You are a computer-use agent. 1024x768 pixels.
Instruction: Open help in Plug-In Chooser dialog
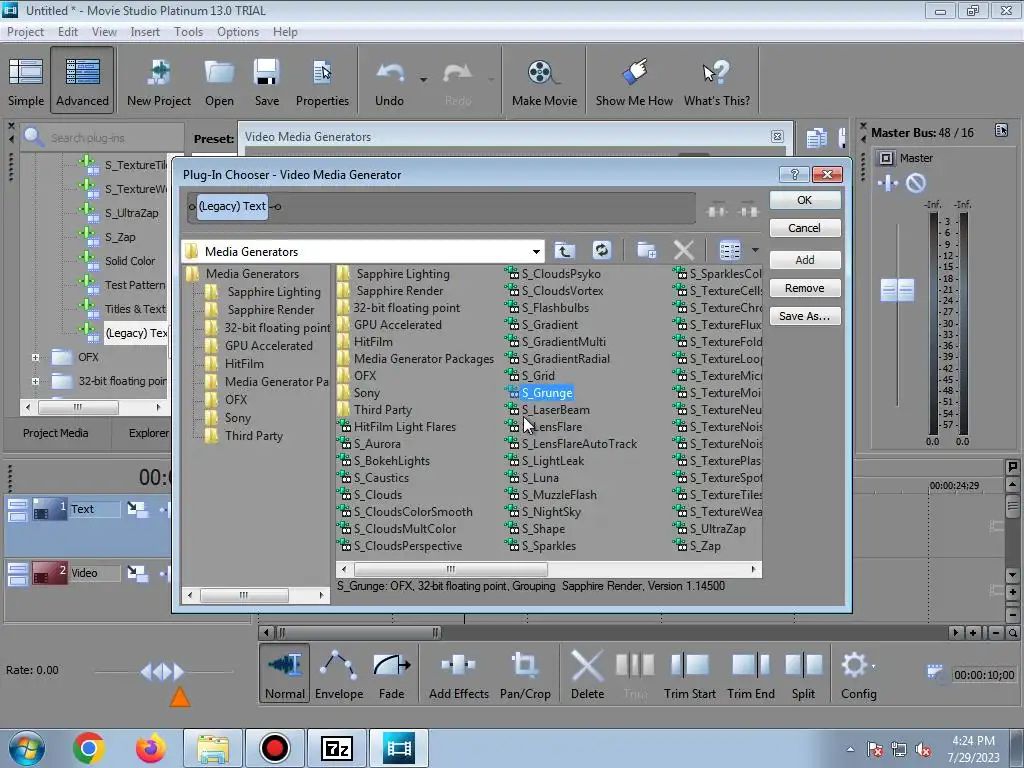(x=794, y=174)
